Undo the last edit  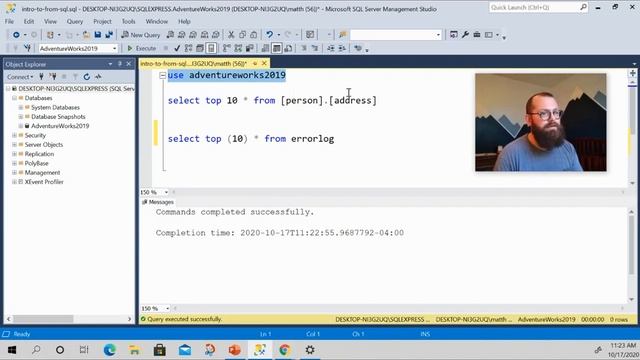[x=269, y=35]
